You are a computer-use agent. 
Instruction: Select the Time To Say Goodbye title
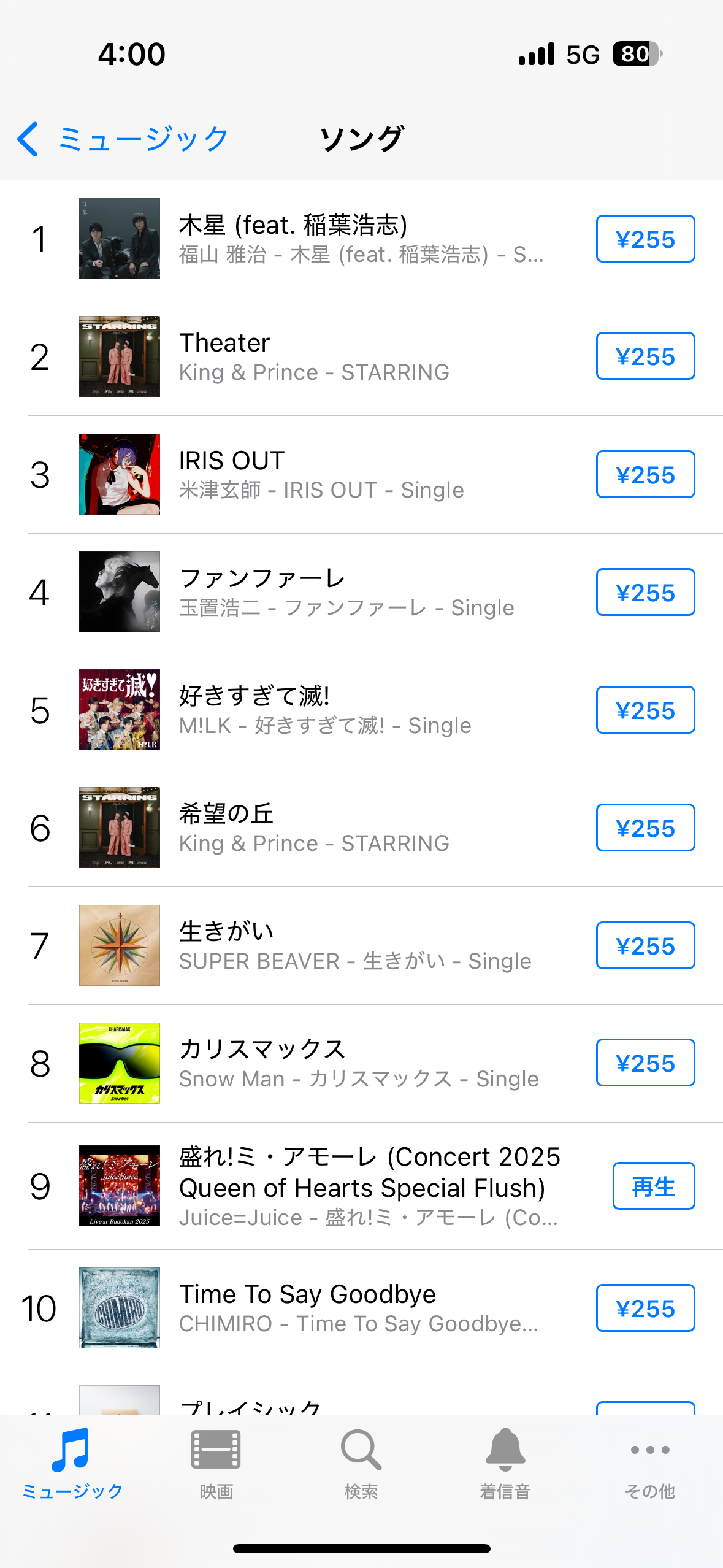307,1294
